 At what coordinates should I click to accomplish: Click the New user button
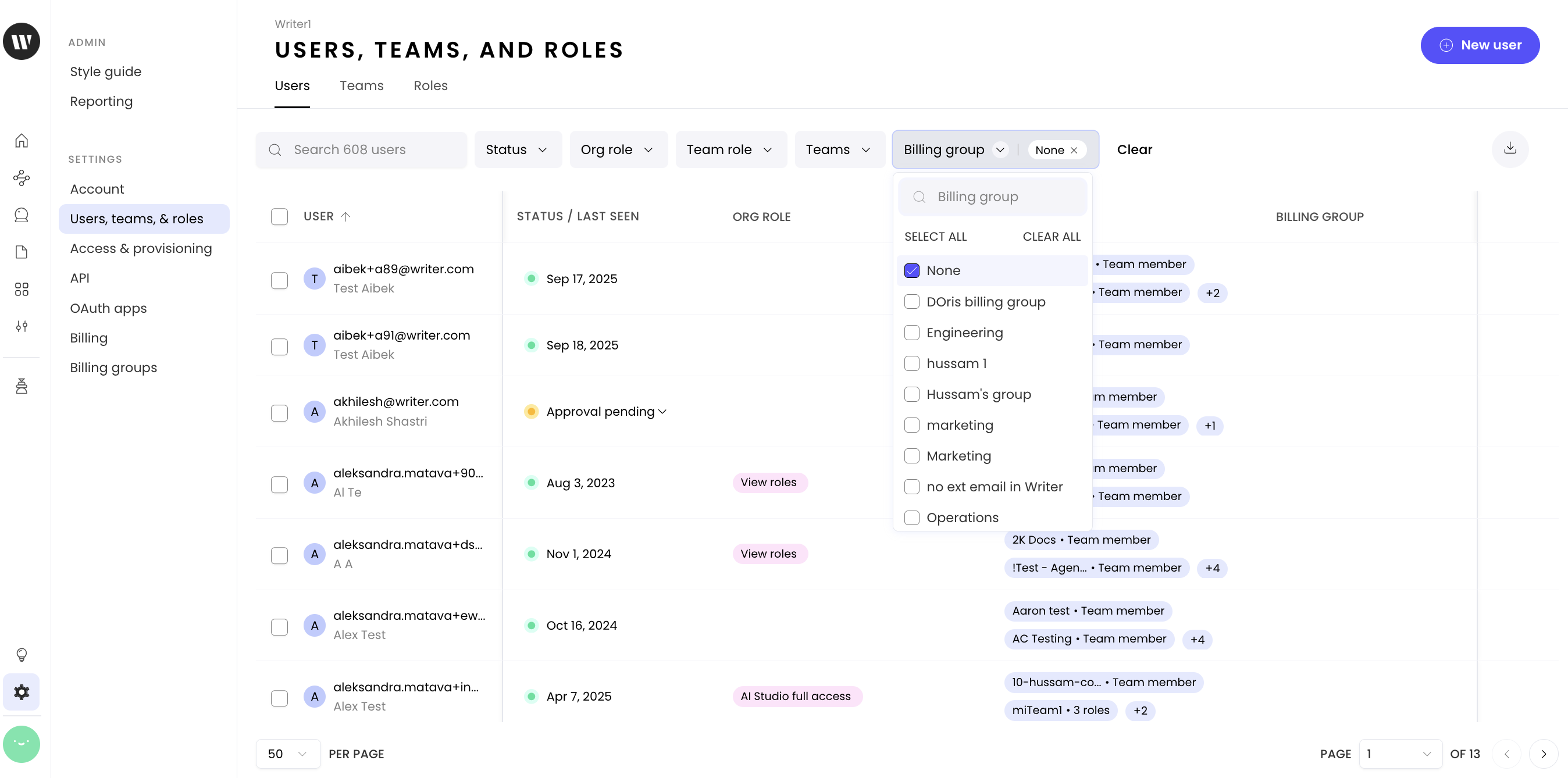click(x=1479, y=45)
